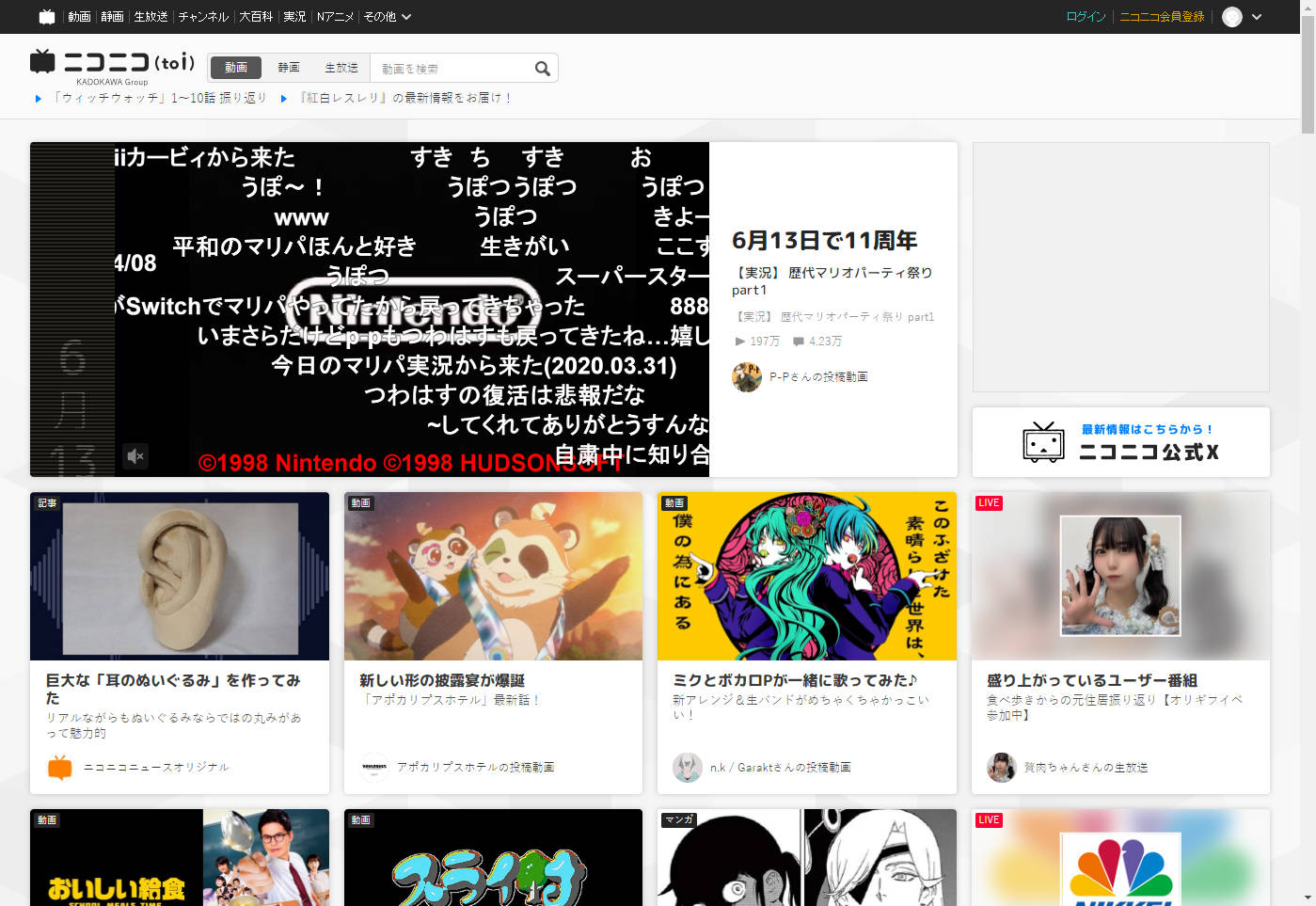The height and width of the screenshot is (906, 1316).
Task: Open the 動画 top navigation link
Action: coord(79,17)
